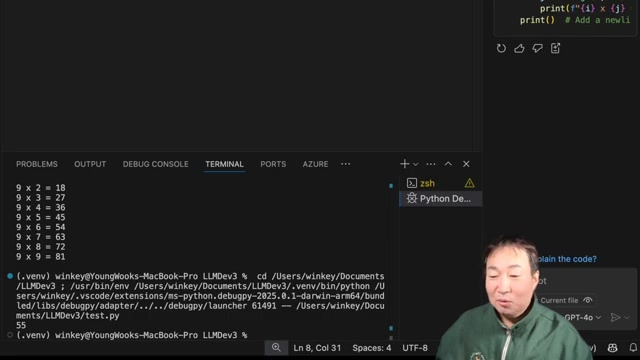640x360 pixels.
Task: Click the '9 x 9 = 81' output line
Action: coord(40,257)
